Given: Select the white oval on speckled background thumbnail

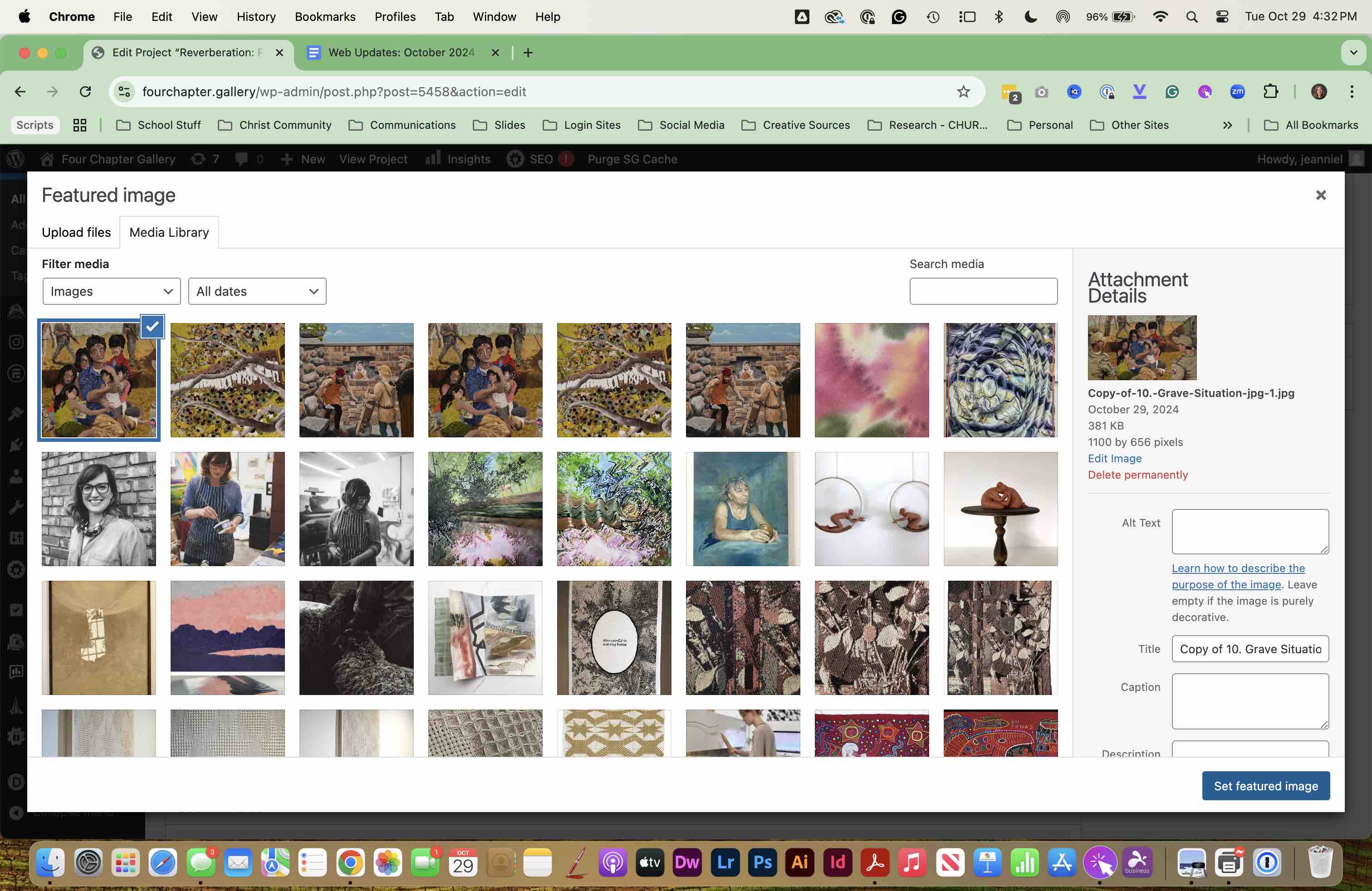Looking at the screenshot, I should [x=614, y=638].
